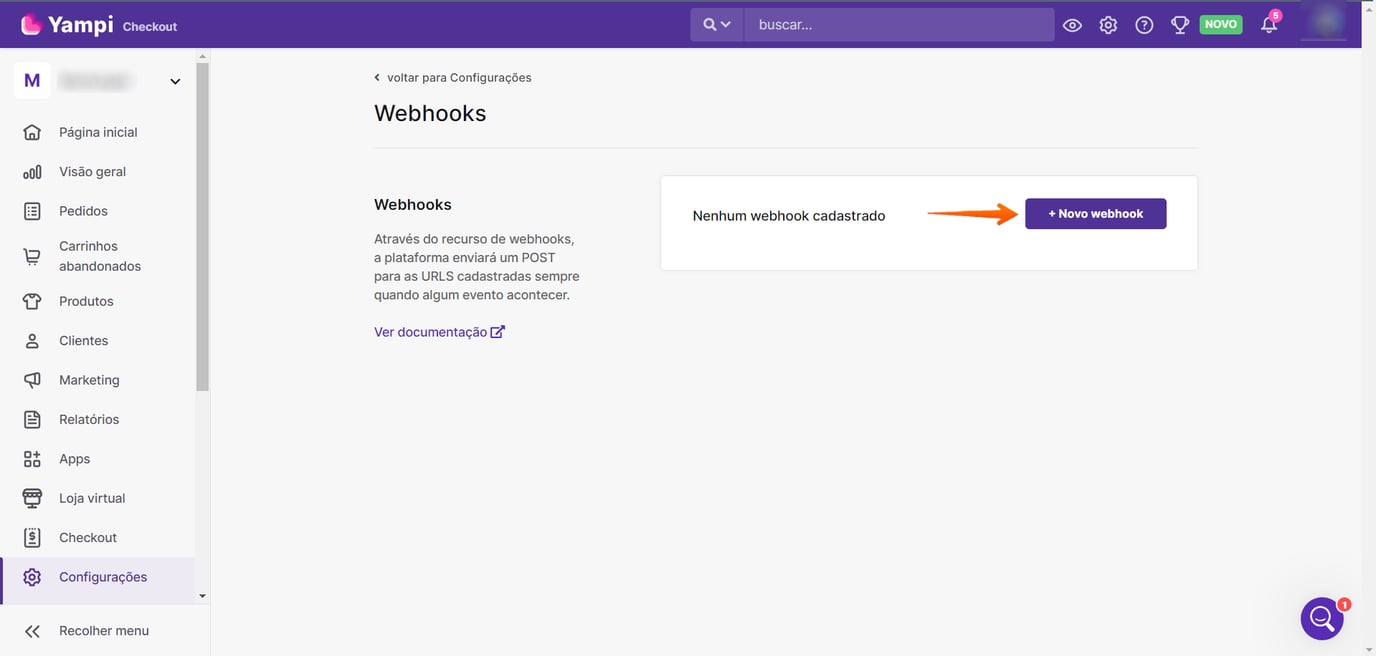
Task: Select the Clientes person icon
Action: pyautogui.click(x=32, y=340)
